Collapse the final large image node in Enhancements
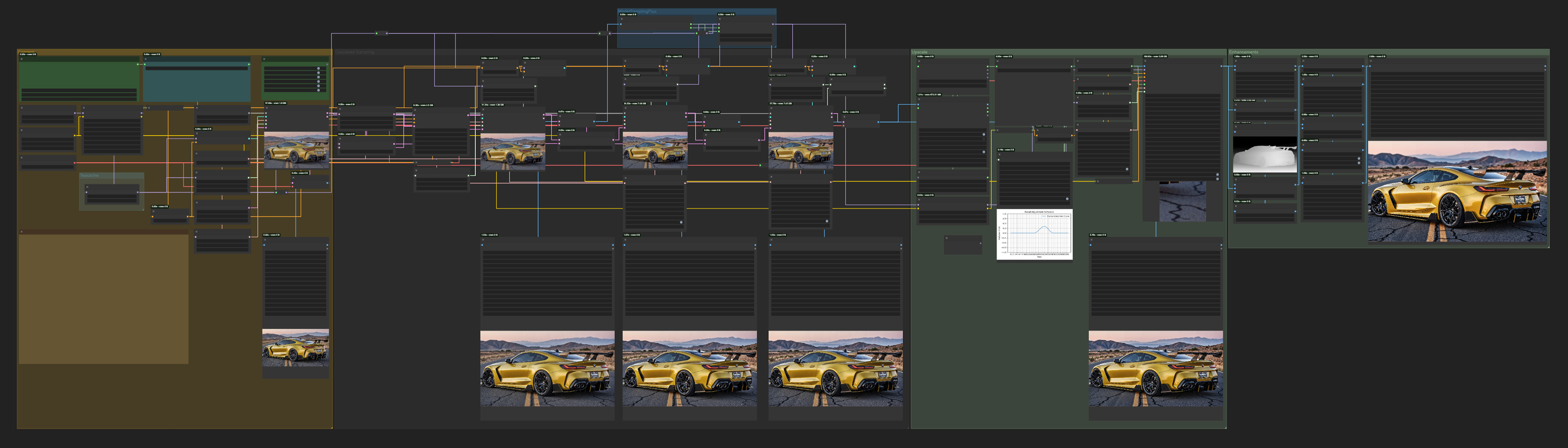 pos(1371,61)
